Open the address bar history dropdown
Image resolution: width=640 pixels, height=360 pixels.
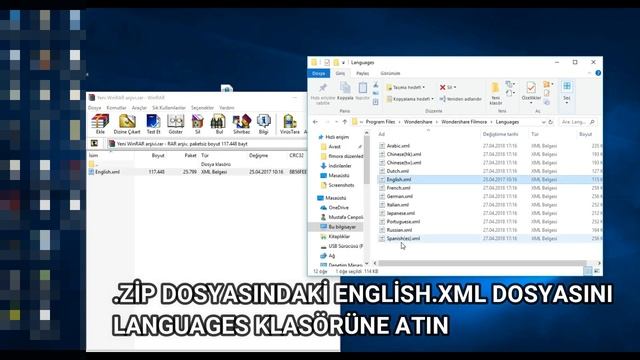click(x=543, y=122)
